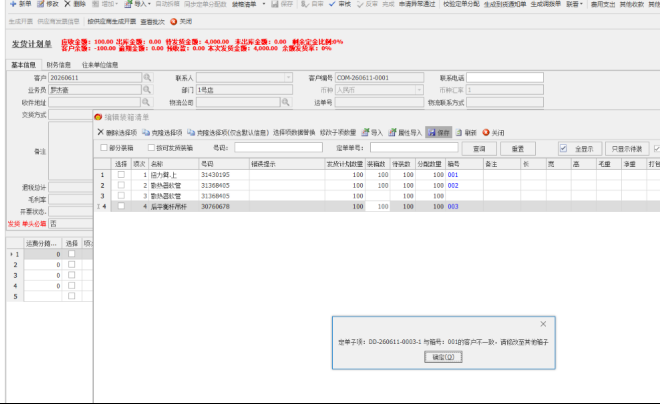Click the 修改 (edit) toolbar icon
The width and height of the screenshot is (660, 404).
point(40,4)
